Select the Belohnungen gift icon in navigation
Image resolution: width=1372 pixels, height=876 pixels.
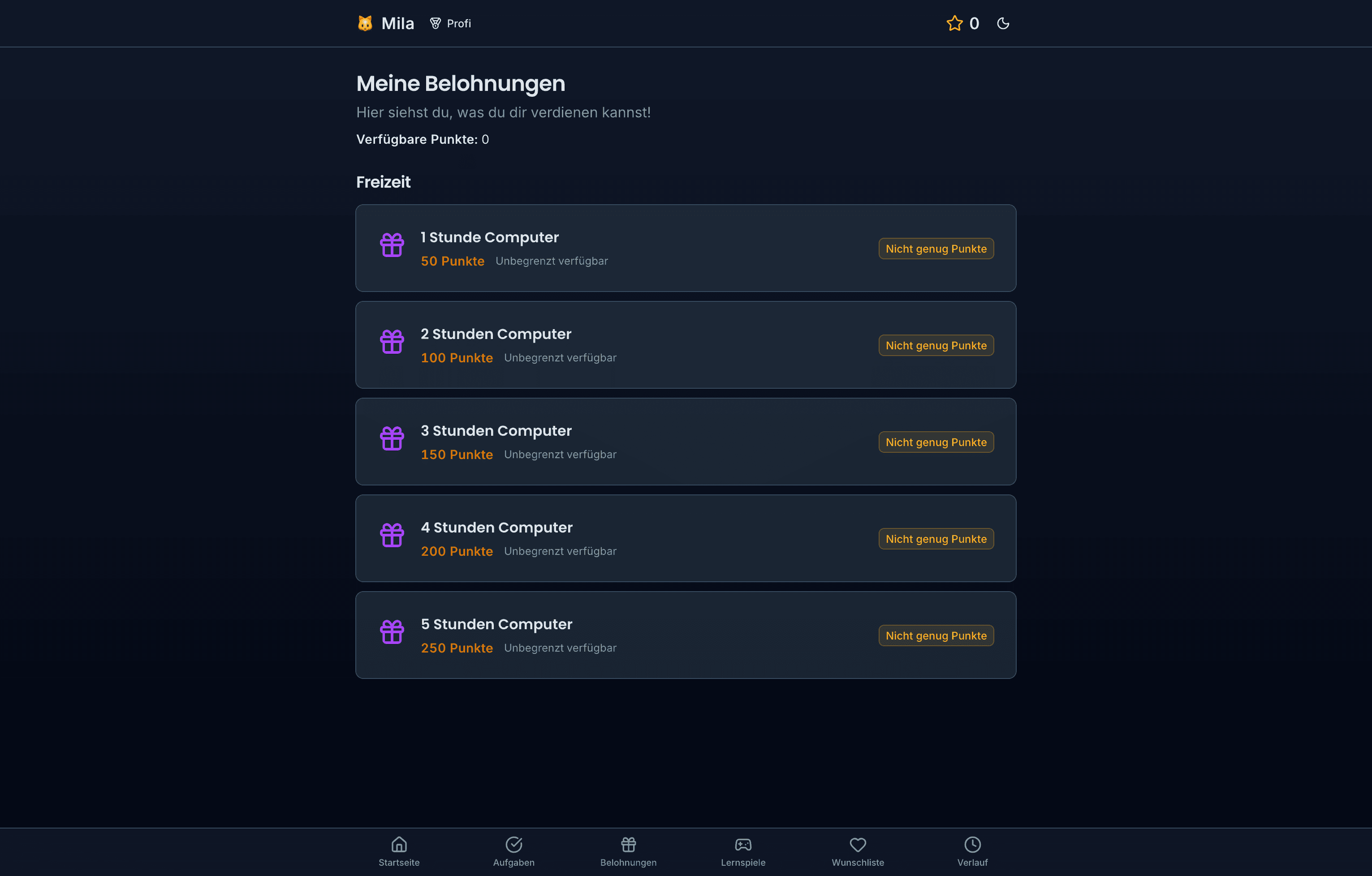click(628, 844)
